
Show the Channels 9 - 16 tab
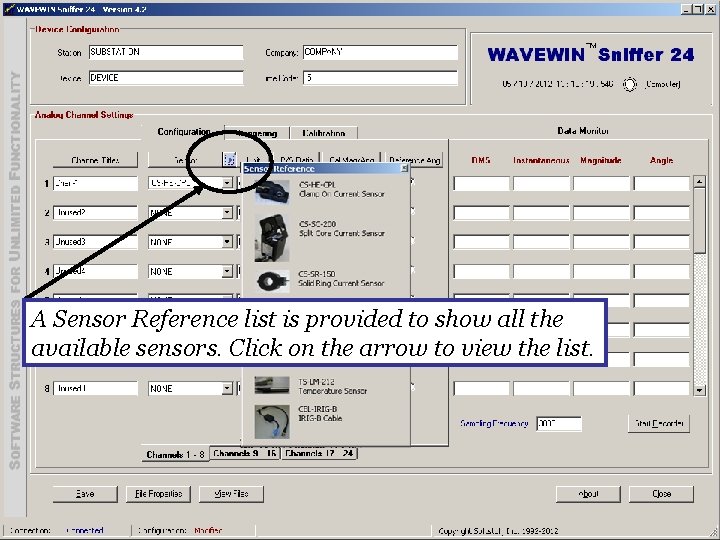(x=245, y=453)
